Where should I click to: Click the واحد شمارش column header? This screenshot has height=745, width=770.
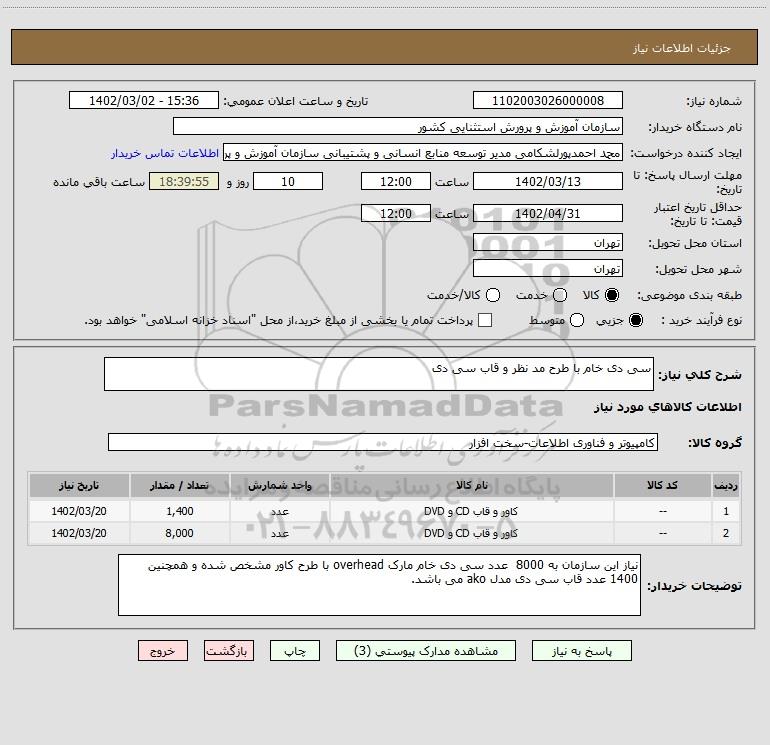[280, 486]
